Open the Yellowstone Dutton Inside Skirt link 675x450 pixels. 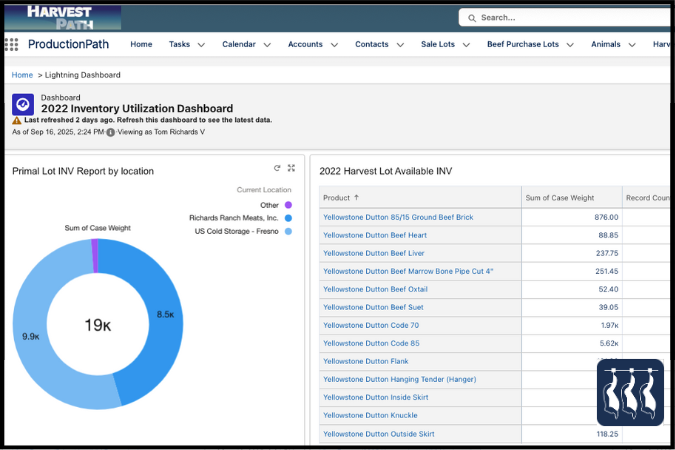(x=376, y=397)
